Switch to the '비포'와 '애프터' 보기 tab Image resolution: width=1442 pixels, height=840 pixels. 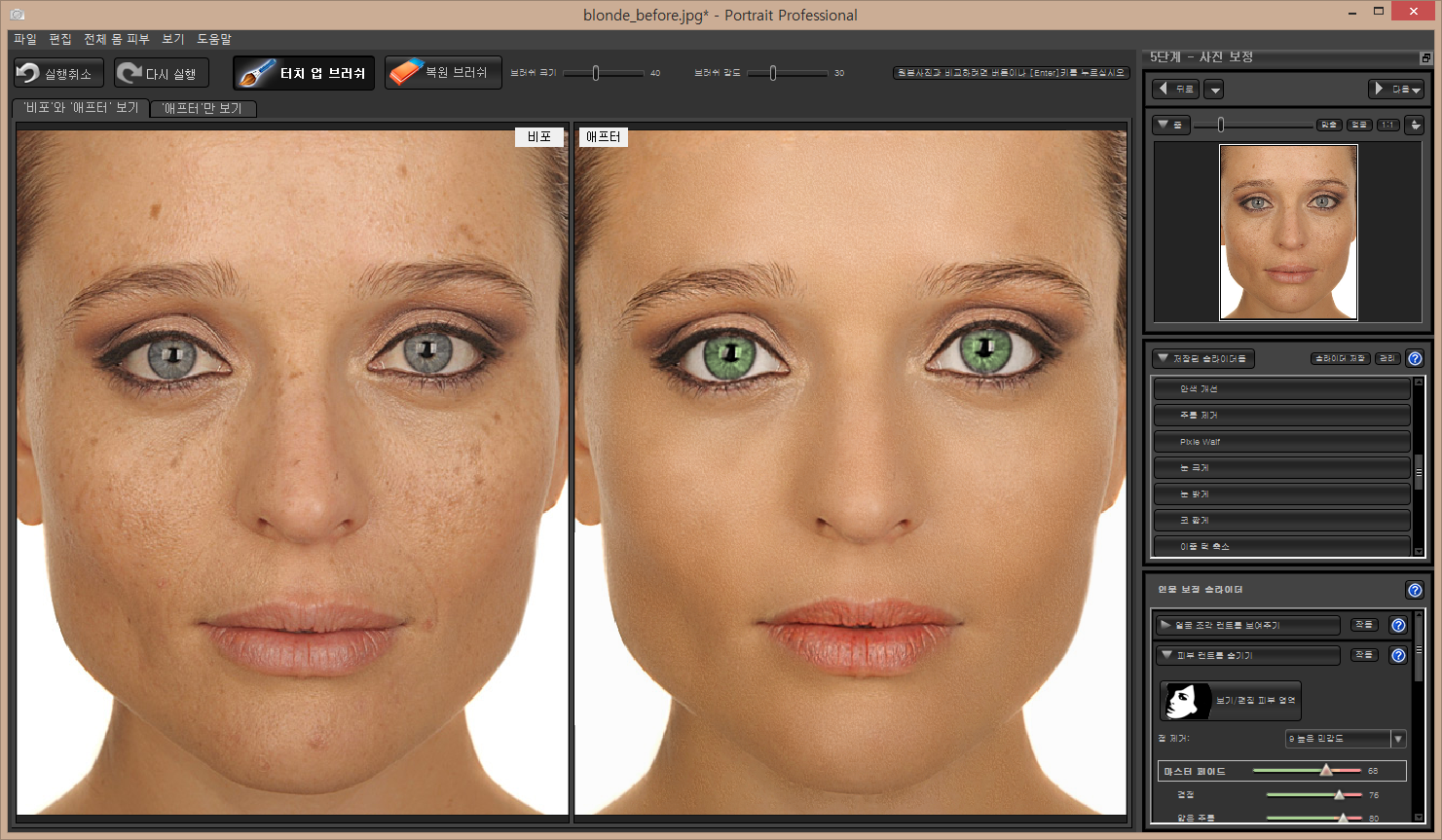(82, 108)
